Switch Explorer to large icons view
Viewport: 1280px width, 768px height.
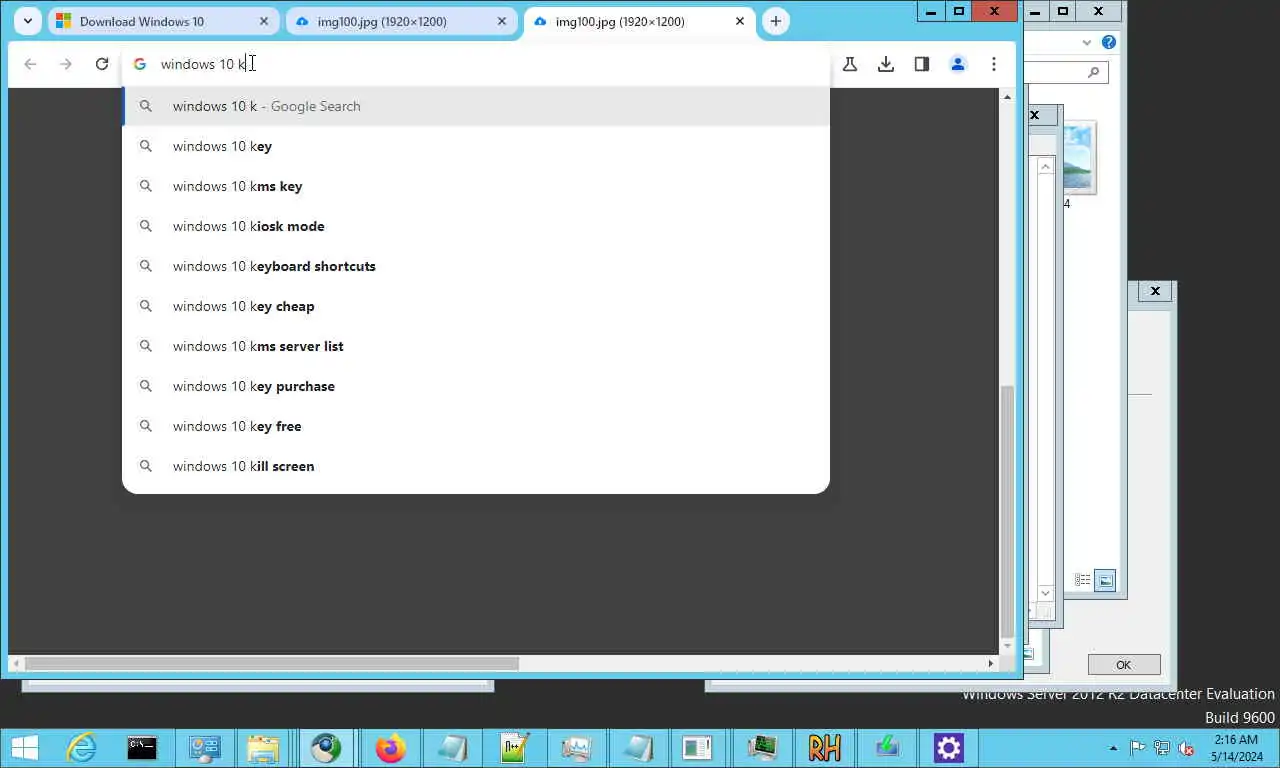point(1105,580)
